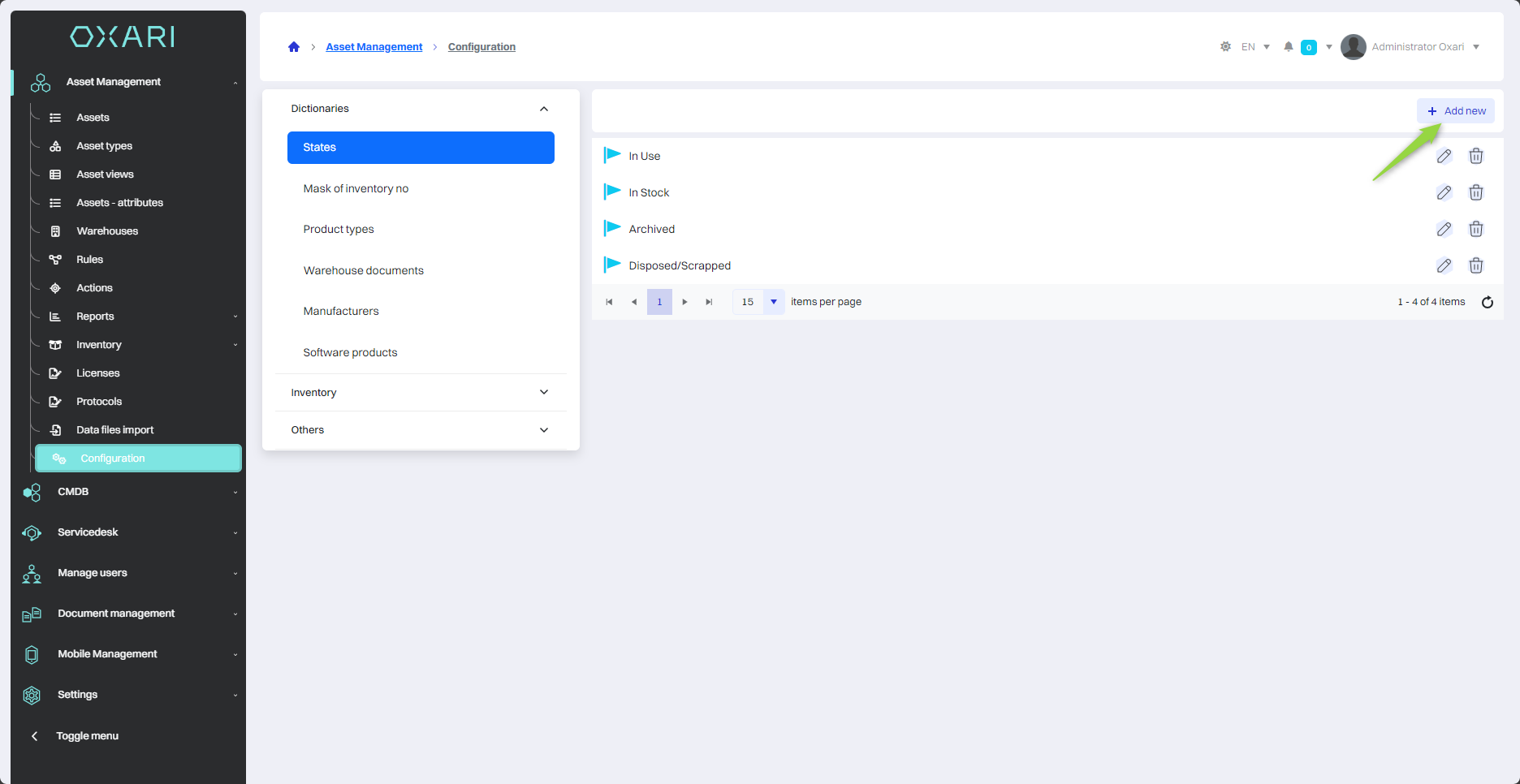Collapse the Dictionaries section
1520x784 pixels.
(x=543, y=109)
